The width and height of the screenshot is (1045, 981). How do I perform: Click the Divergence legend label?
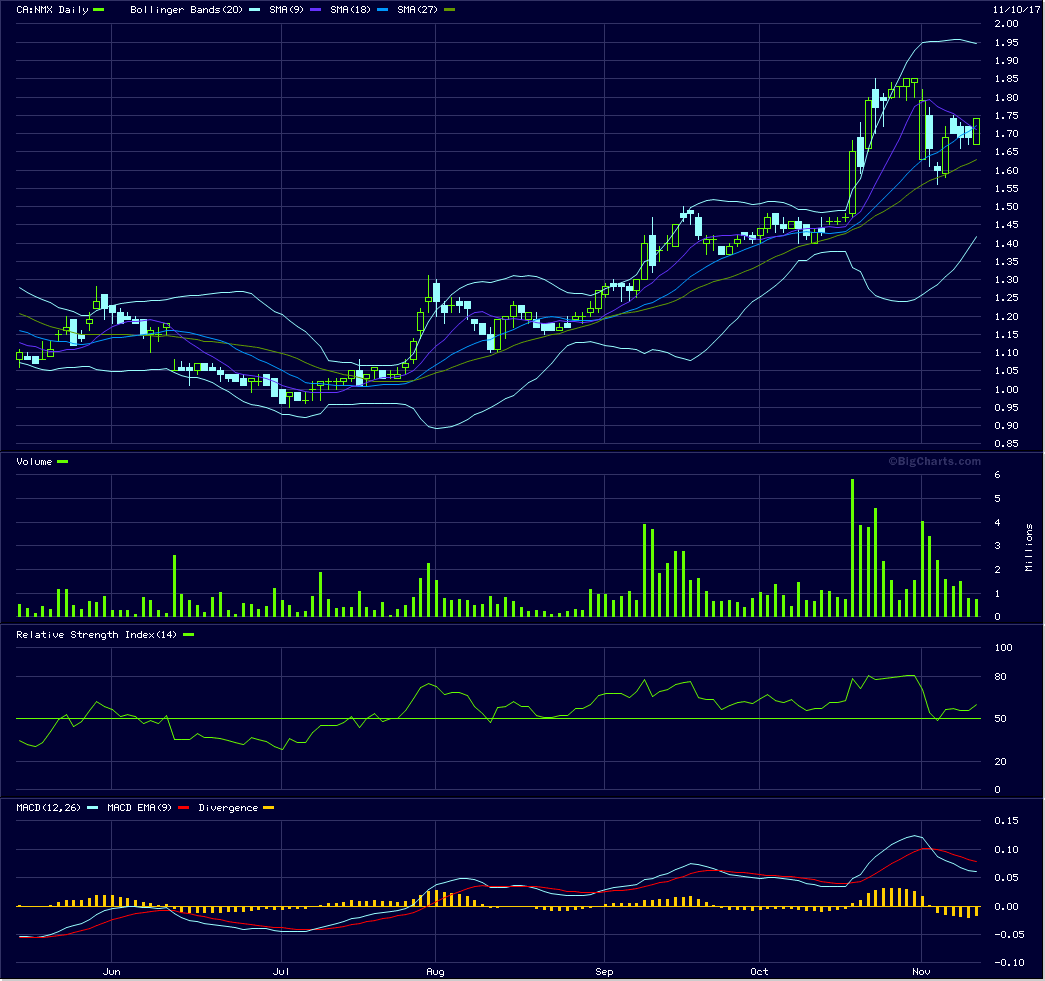[228, 807]
